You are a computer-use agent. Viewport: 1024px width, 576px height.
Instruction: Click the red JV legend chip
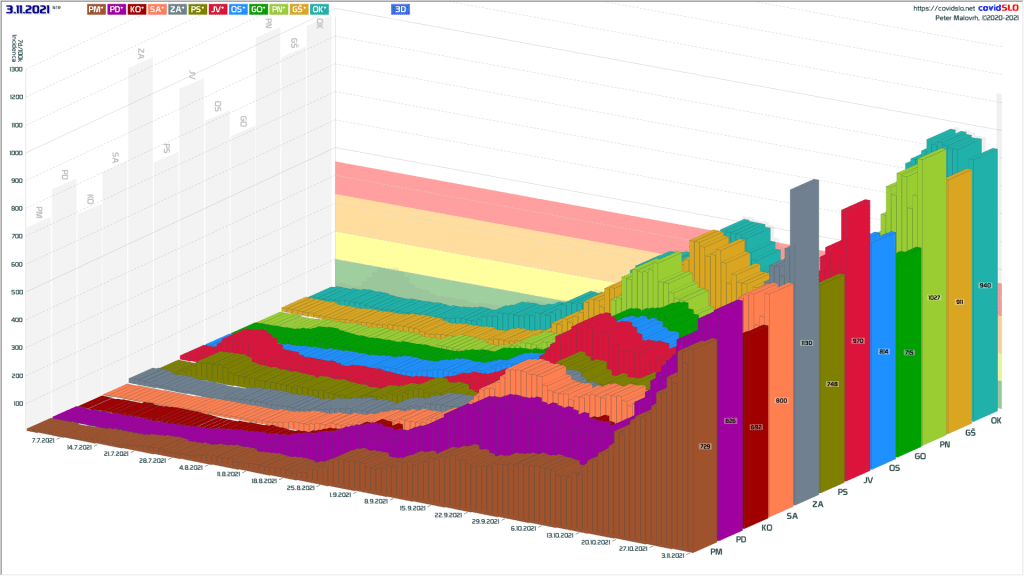pos(218,9)
